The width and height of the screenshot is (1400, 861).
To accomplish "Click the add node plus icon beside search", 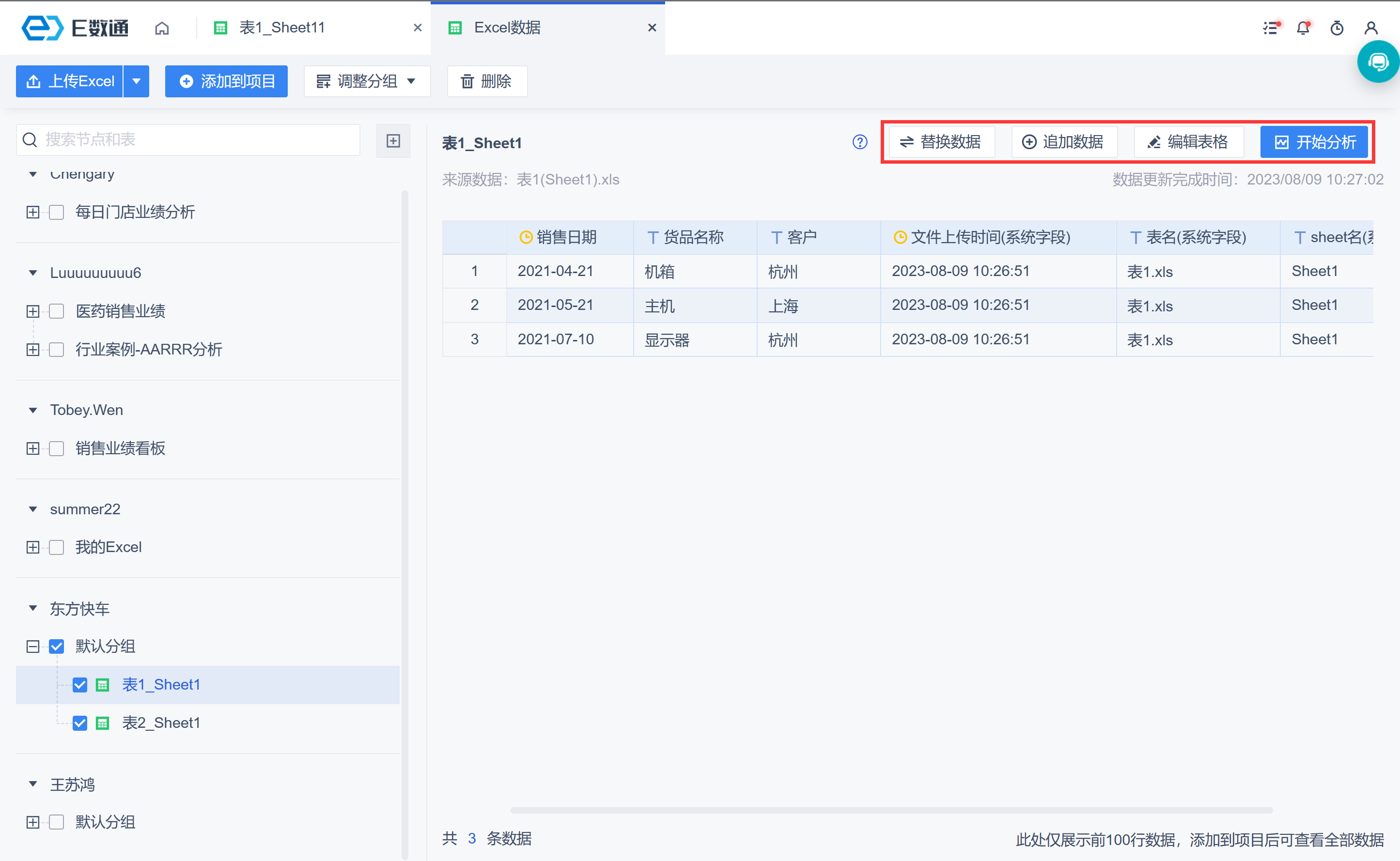I will (393, 140).
